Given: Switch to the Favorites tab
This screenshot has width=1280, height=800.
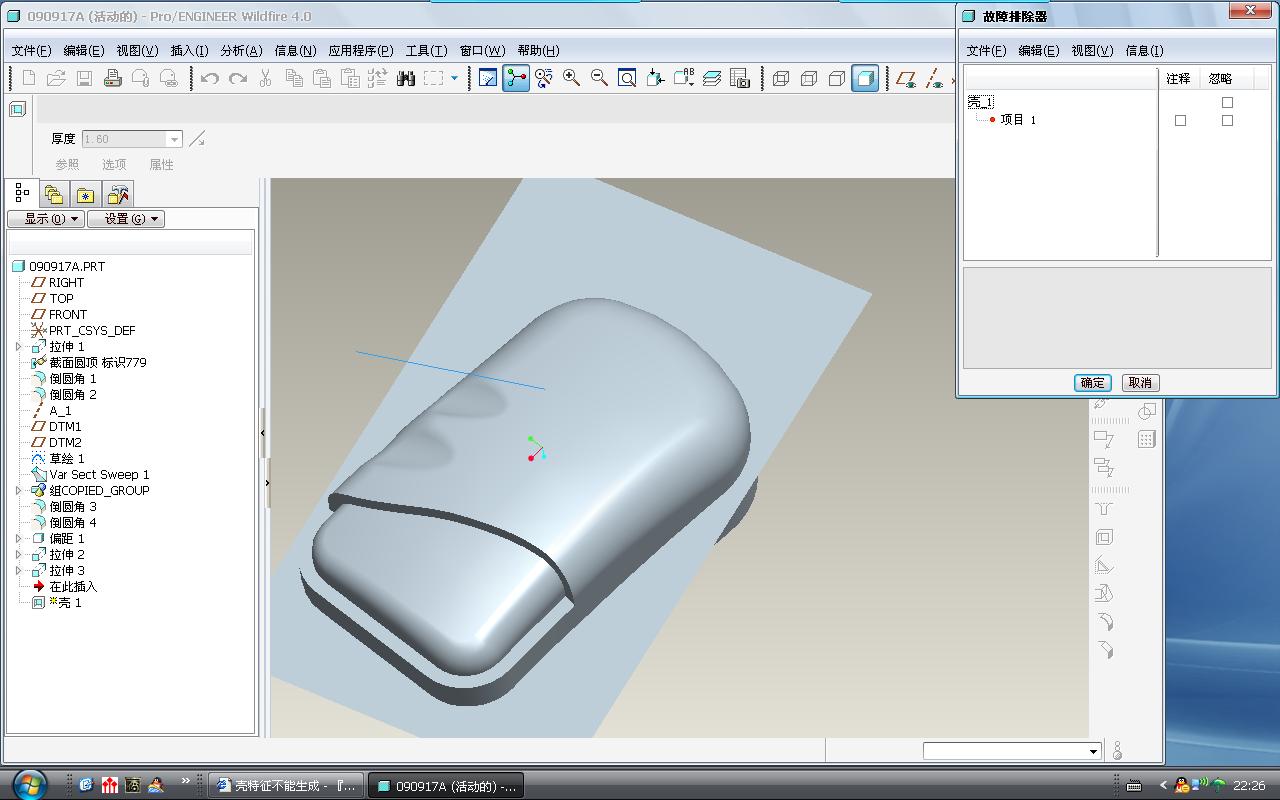Looking at the screenshot, I should (x=86, y=194).
